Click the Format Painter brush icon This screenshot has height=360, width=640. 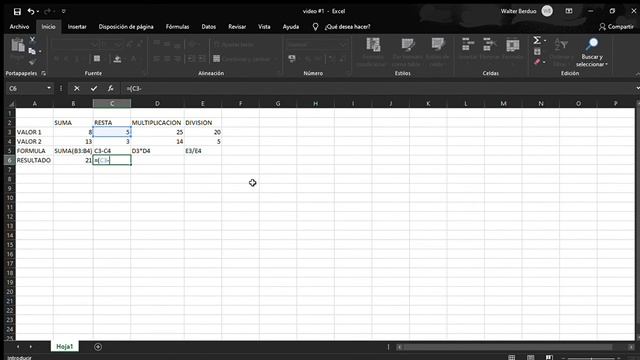pos(32,62)
